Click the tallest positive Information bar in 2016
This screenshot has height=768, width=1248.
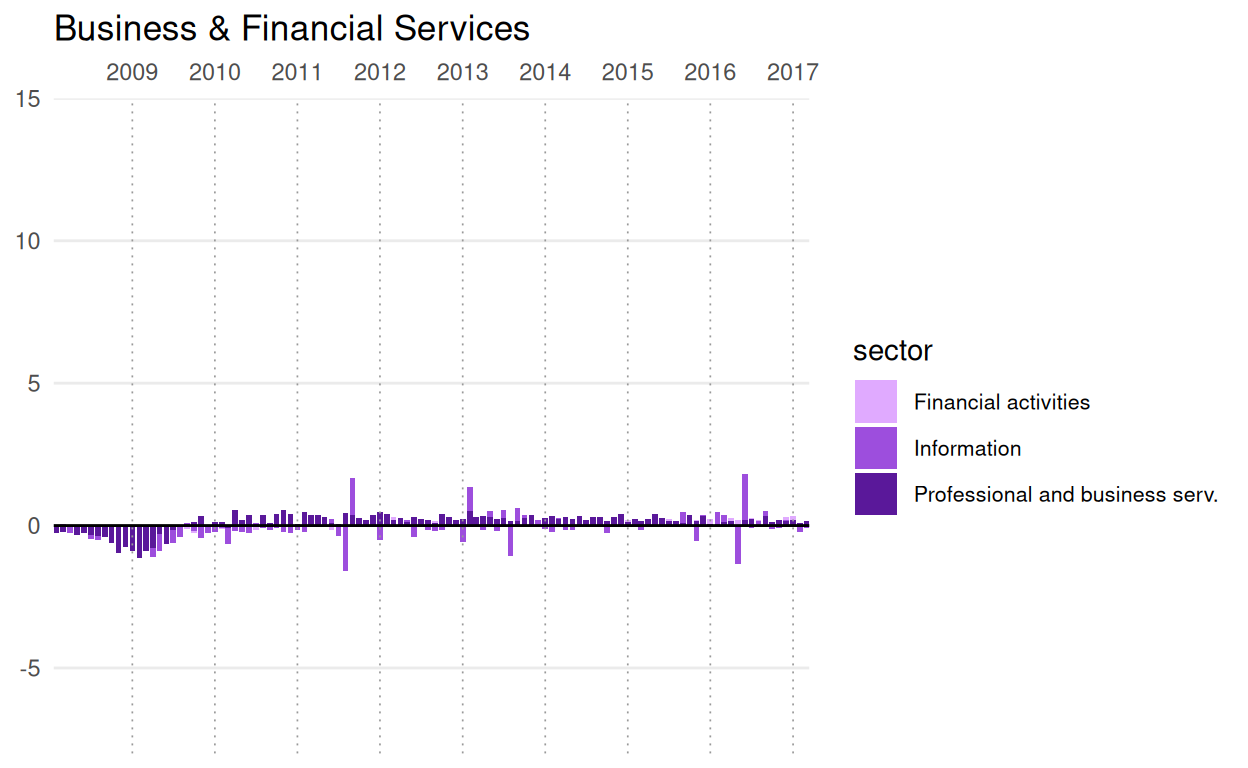click(745, 497)
